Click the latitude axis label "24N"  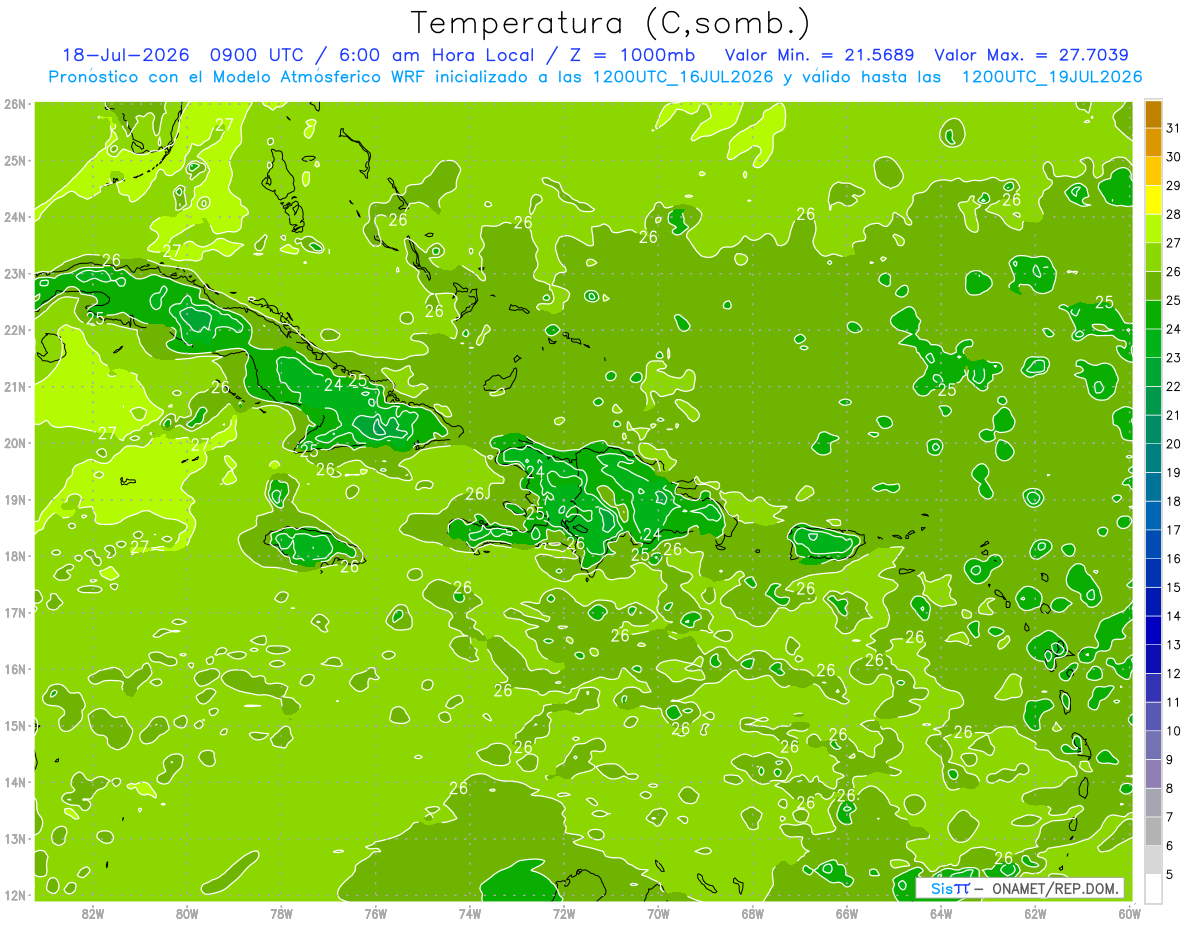[15, 216]
